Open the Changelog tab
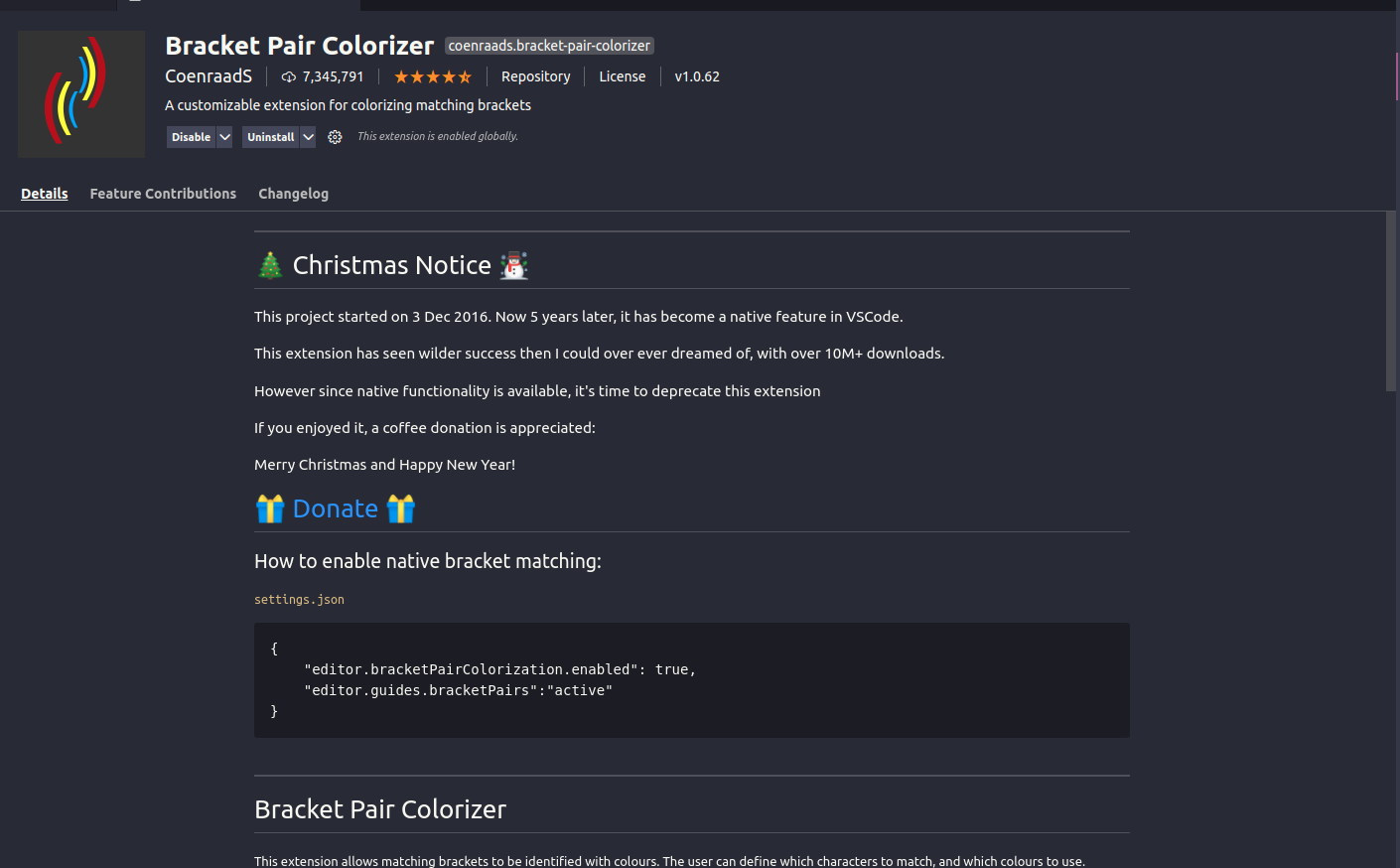Screen dimensions: 1400x868 pyautogui.click(x=293, y=194)
